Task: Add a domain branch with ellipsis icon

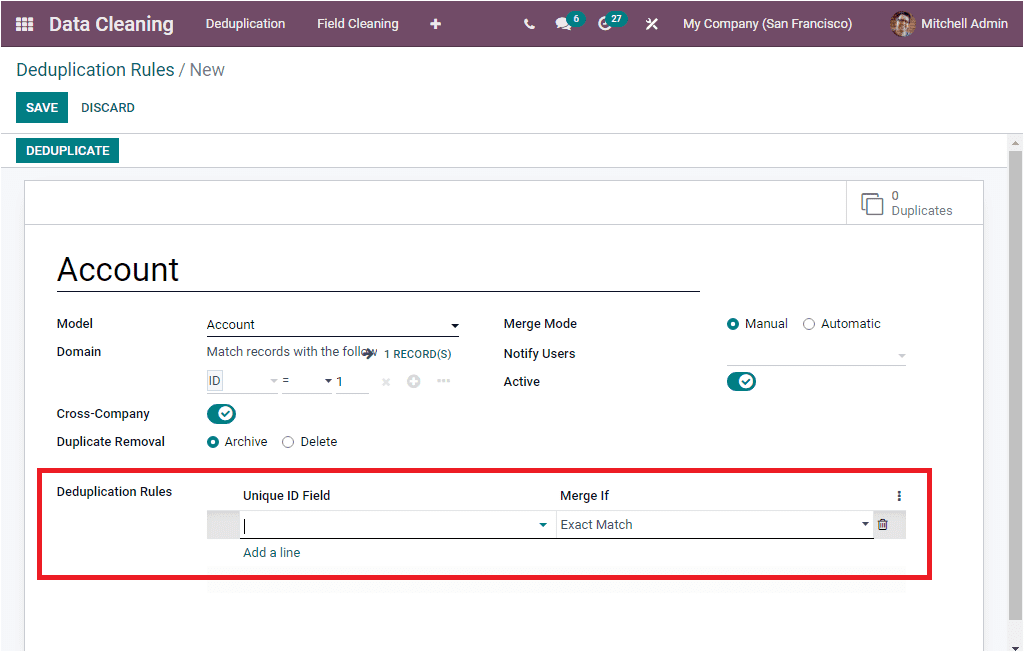Action: (x=443, y=381)
